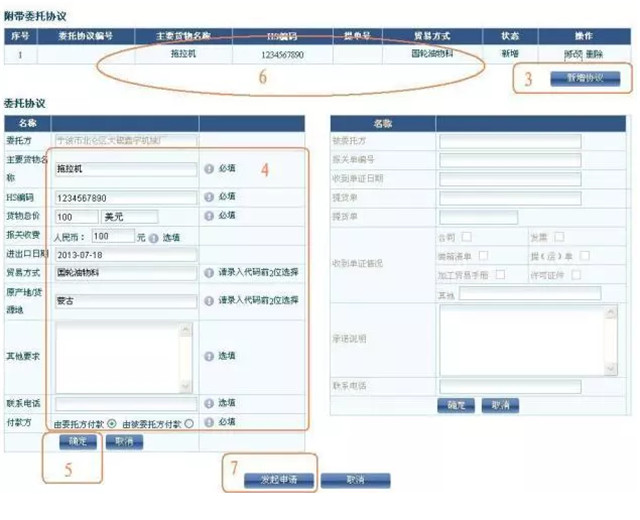Click info icon beside 联系电话 field
The width and height of the screenshot is (640, 520).
210,403
